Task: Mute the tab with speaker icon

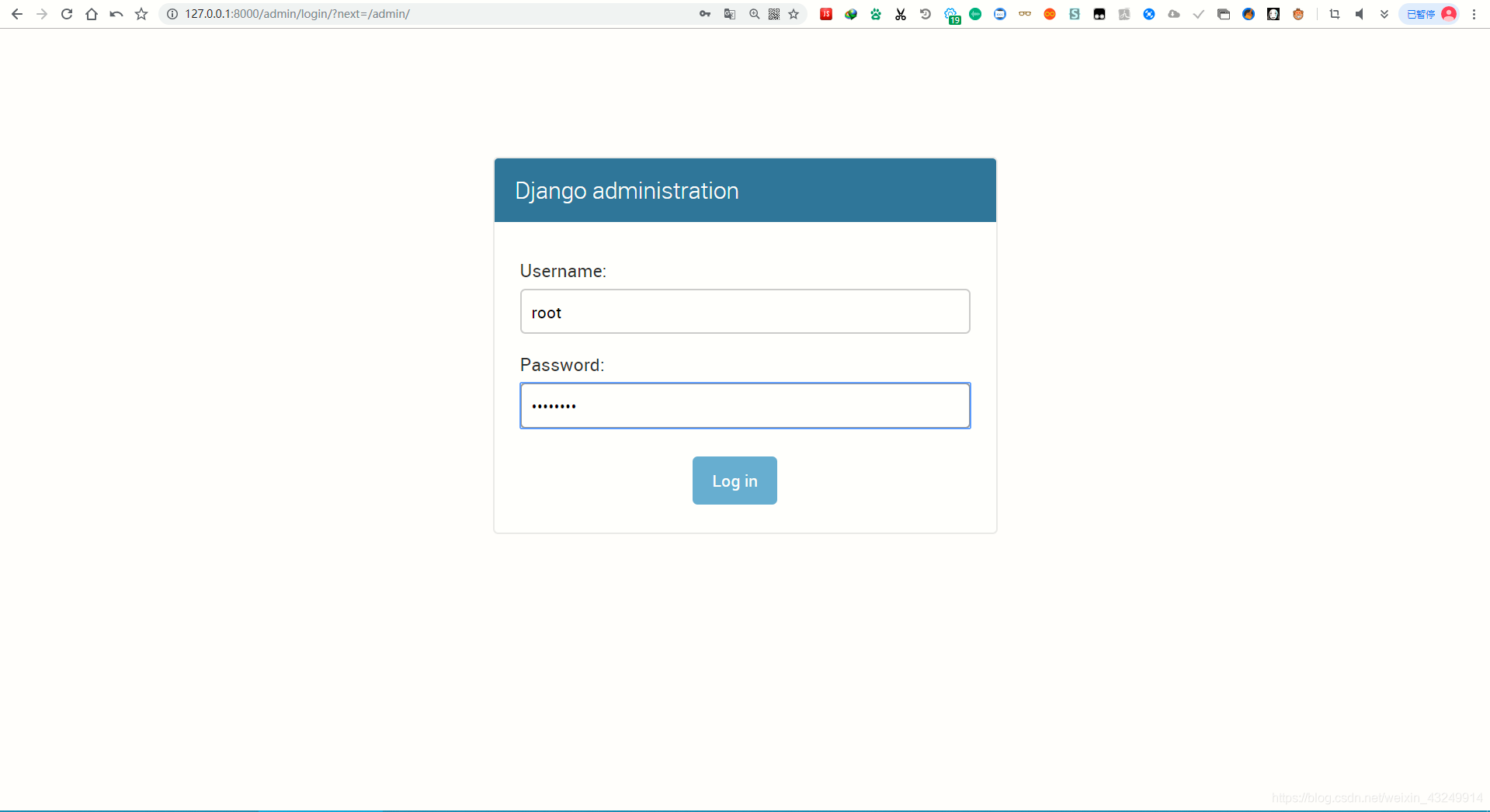Action: tap(1360, 14)
